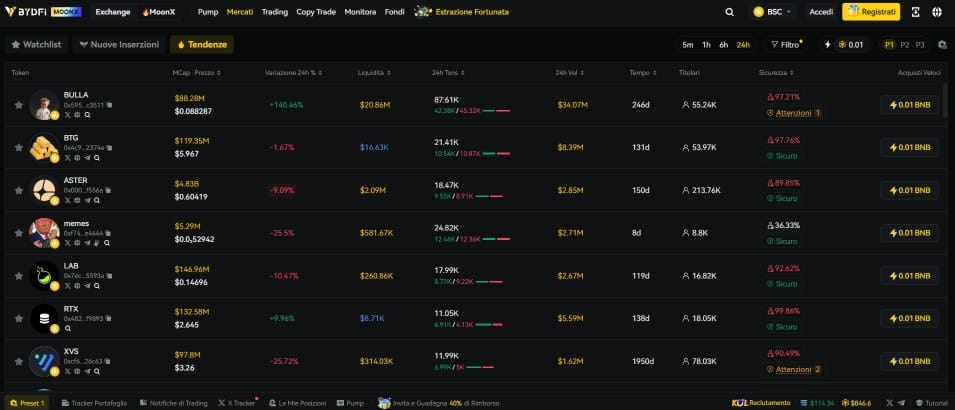This screenshot has height=410, width=955.
Task: Open table settings gear icon
Action: pyautogui.click(x=942, y=45)
